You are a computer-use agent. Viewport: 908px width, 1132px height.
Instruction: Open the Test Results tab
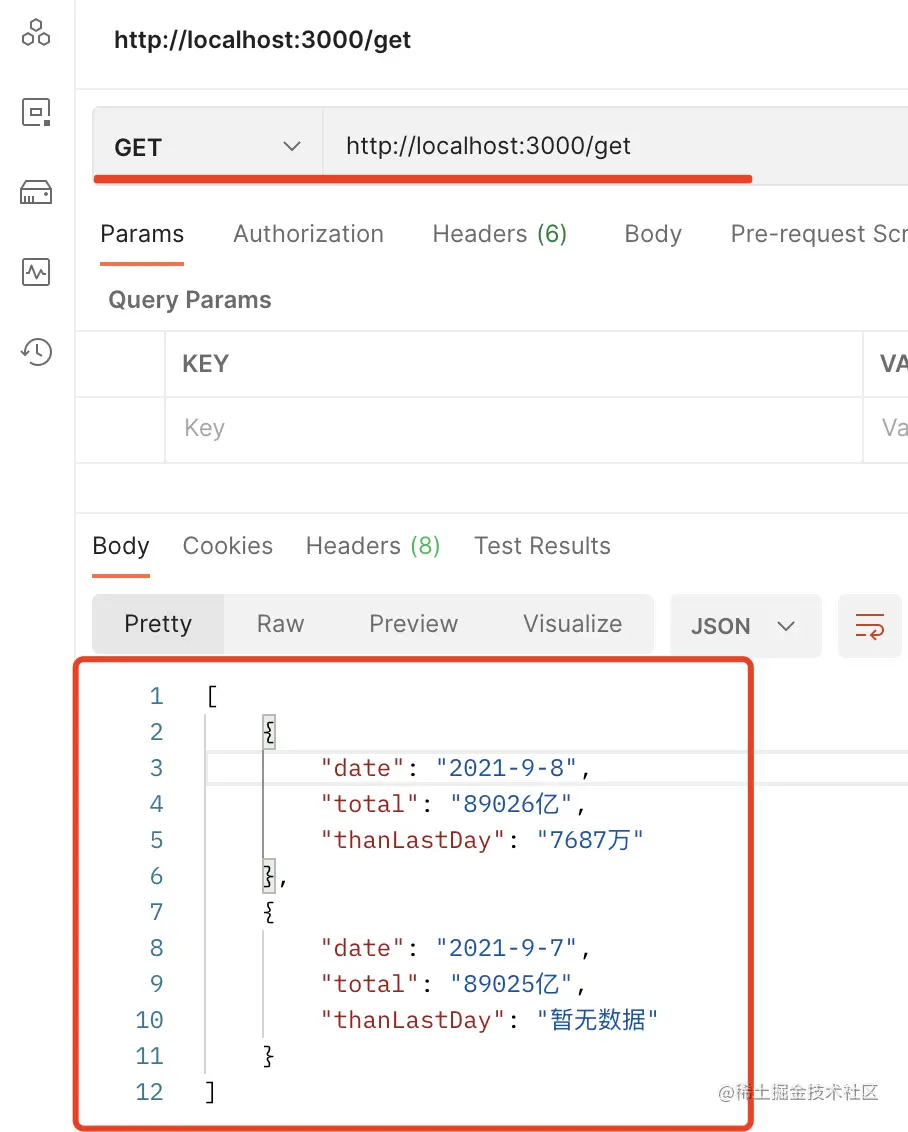point(542,546)
